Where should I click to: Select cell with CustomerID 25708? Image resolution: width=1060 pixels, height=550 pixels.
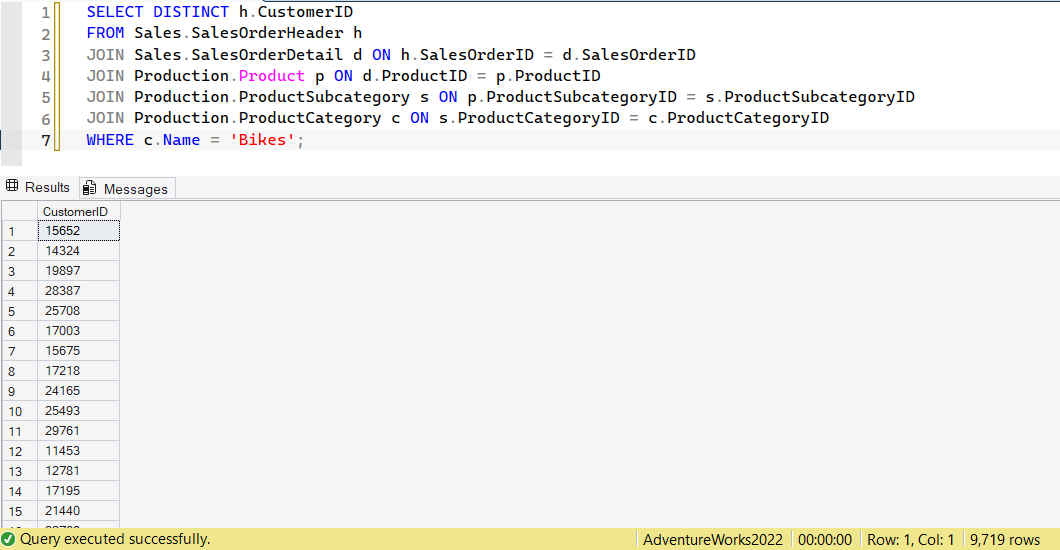click(x=78, y=310)
